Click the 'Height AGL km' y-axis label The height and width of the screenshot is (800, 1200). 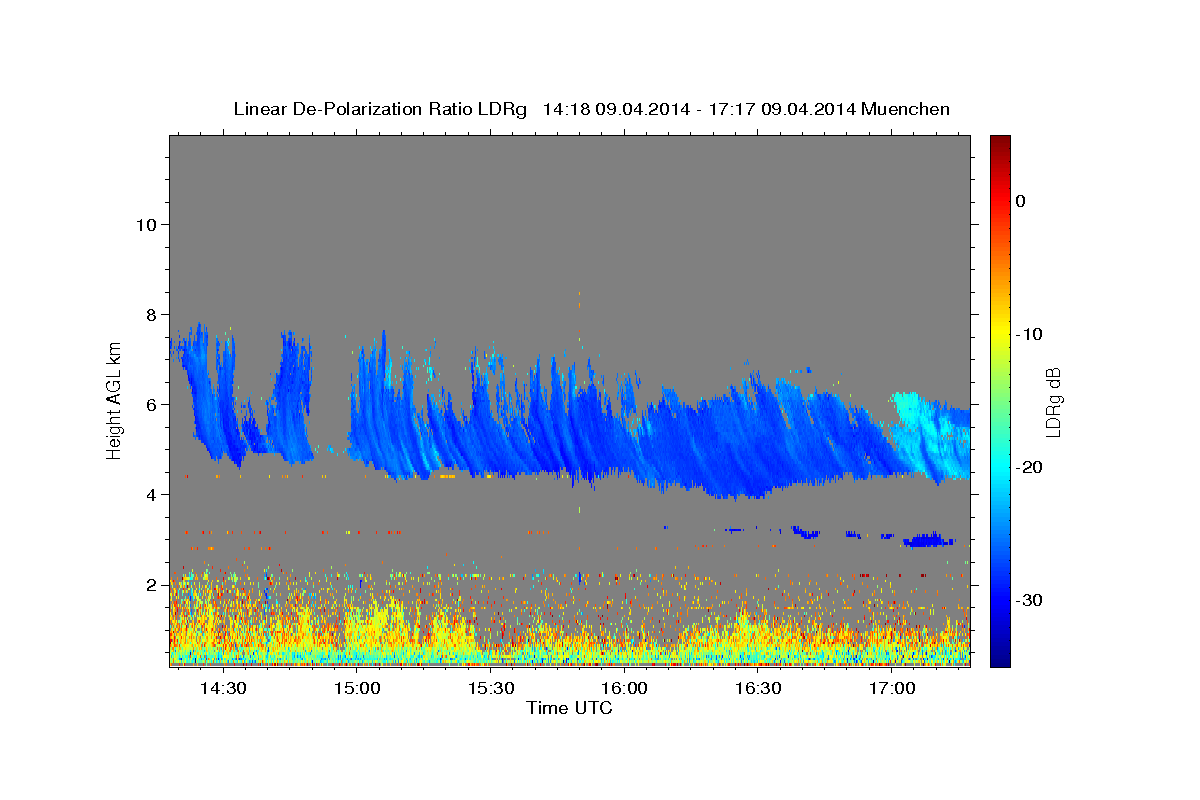pyautogui.click(x=115, y=401)
